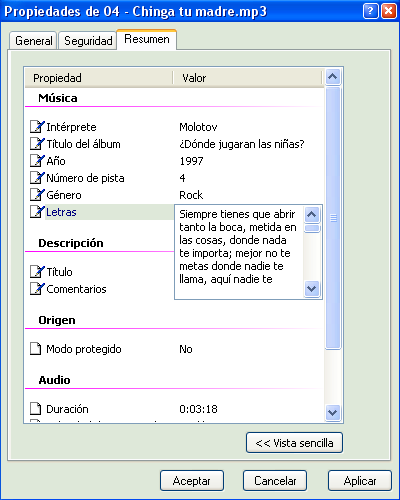This screenshot has width=400, height=500.
Task: Click the document icon next to Modo protegido
Action: point(36,349)
